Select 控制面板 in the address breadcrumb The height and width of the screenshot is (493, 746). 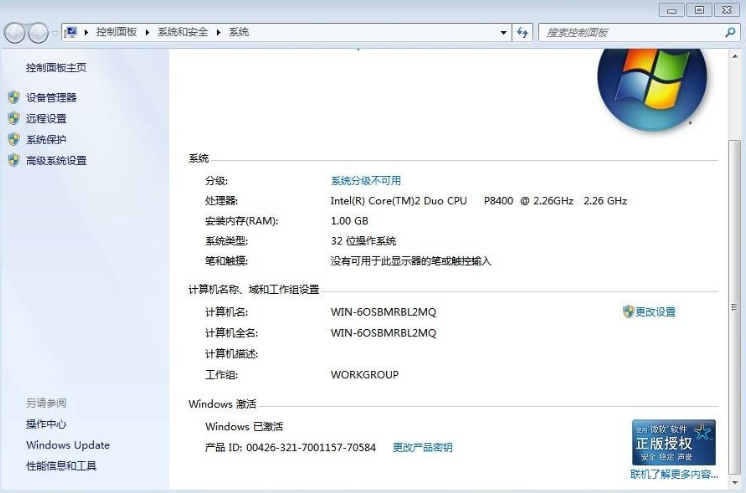pos(116,33)
